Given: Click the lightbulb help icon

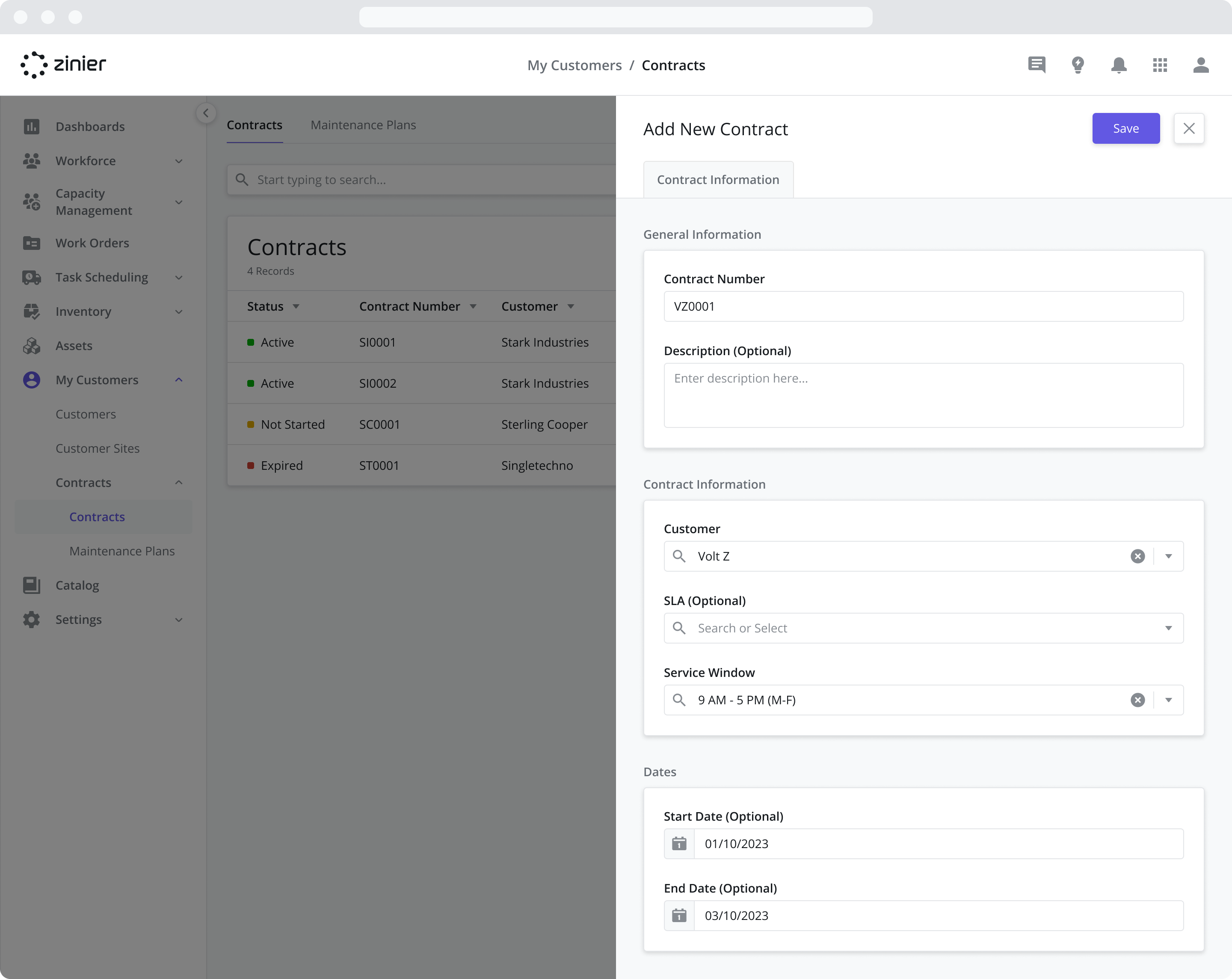Looking at the screenshot, I should 1078,65.
